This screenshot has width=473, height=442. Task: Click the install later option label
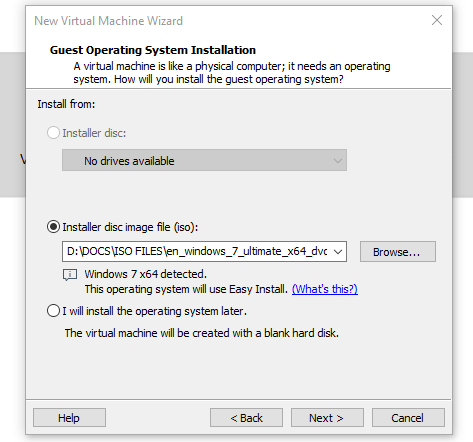click(x=155, y=311)
